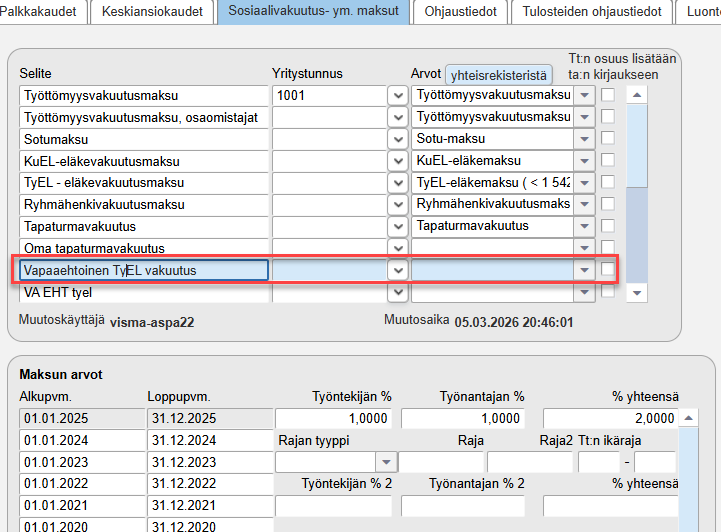Image resolution: width=721 pixels, height=532 pixels.
Task: Open Yritystunnus dropdown showing 1001
Action: tap(398, 96)
